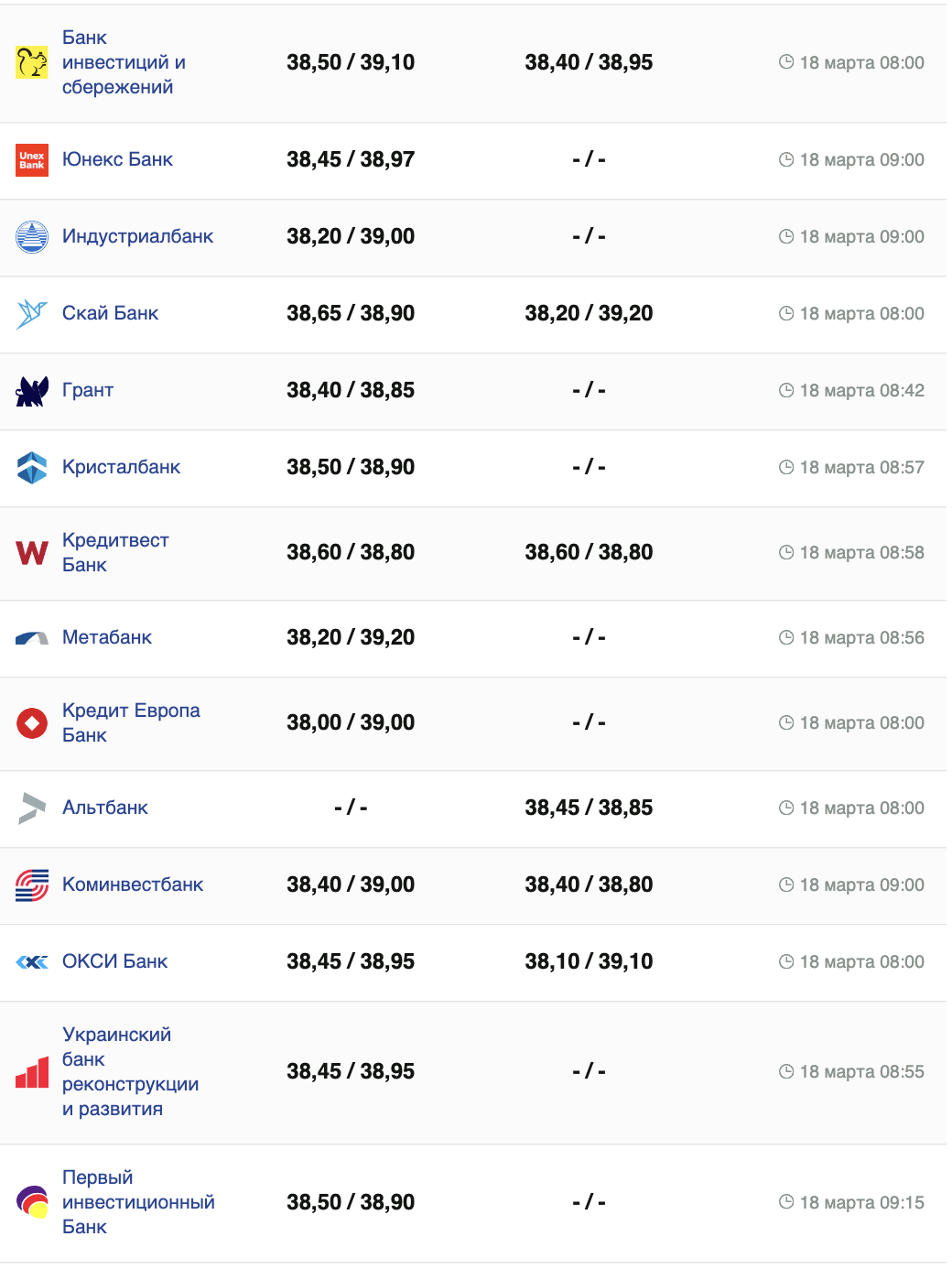Click the red W Кредитвест logo
Viewport: 952px width, 1269px height.
coord(32,553)
